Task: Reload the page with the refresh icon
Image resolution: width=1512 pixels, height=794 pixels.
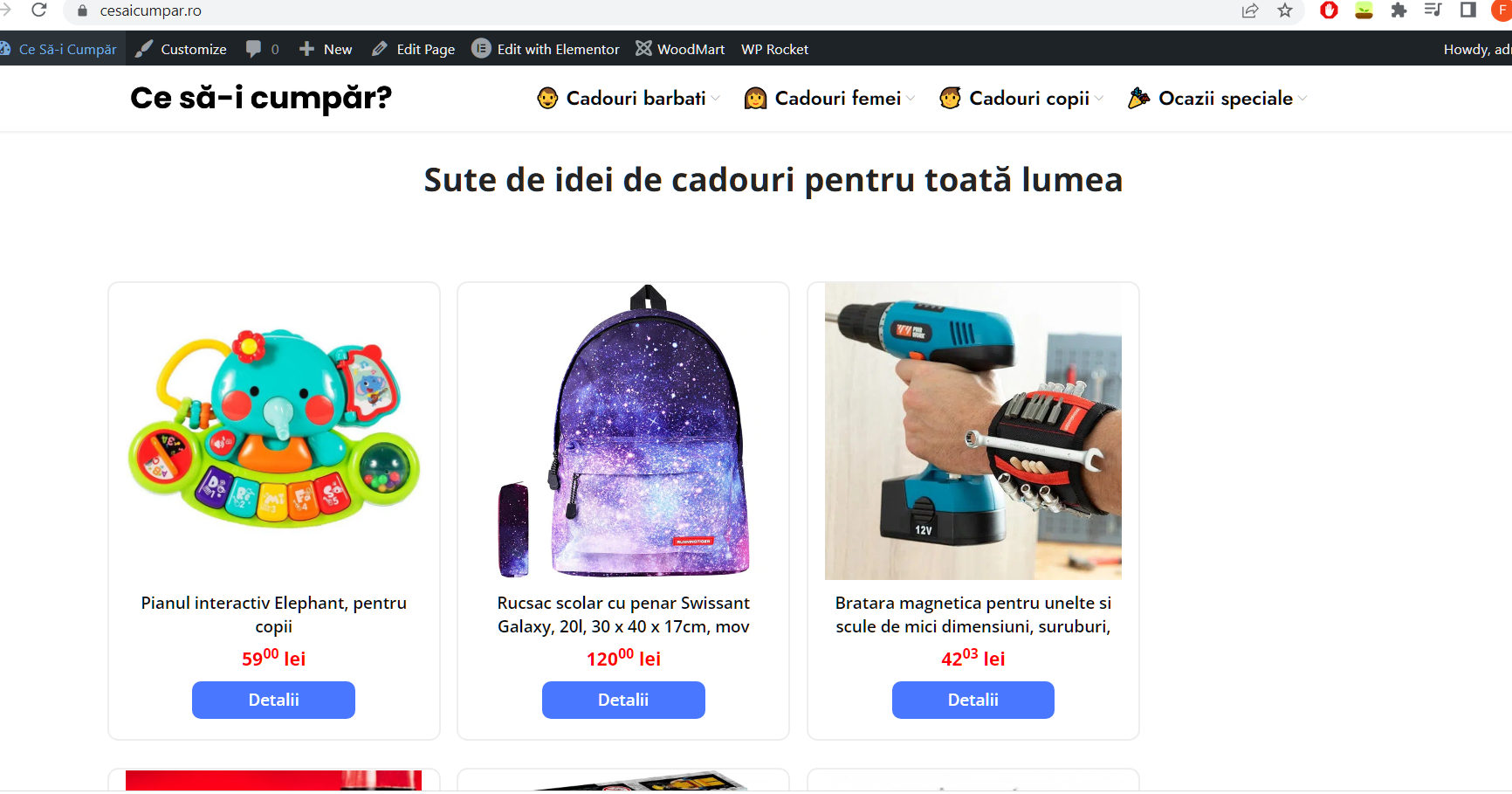Action: [x=38, y=10]
